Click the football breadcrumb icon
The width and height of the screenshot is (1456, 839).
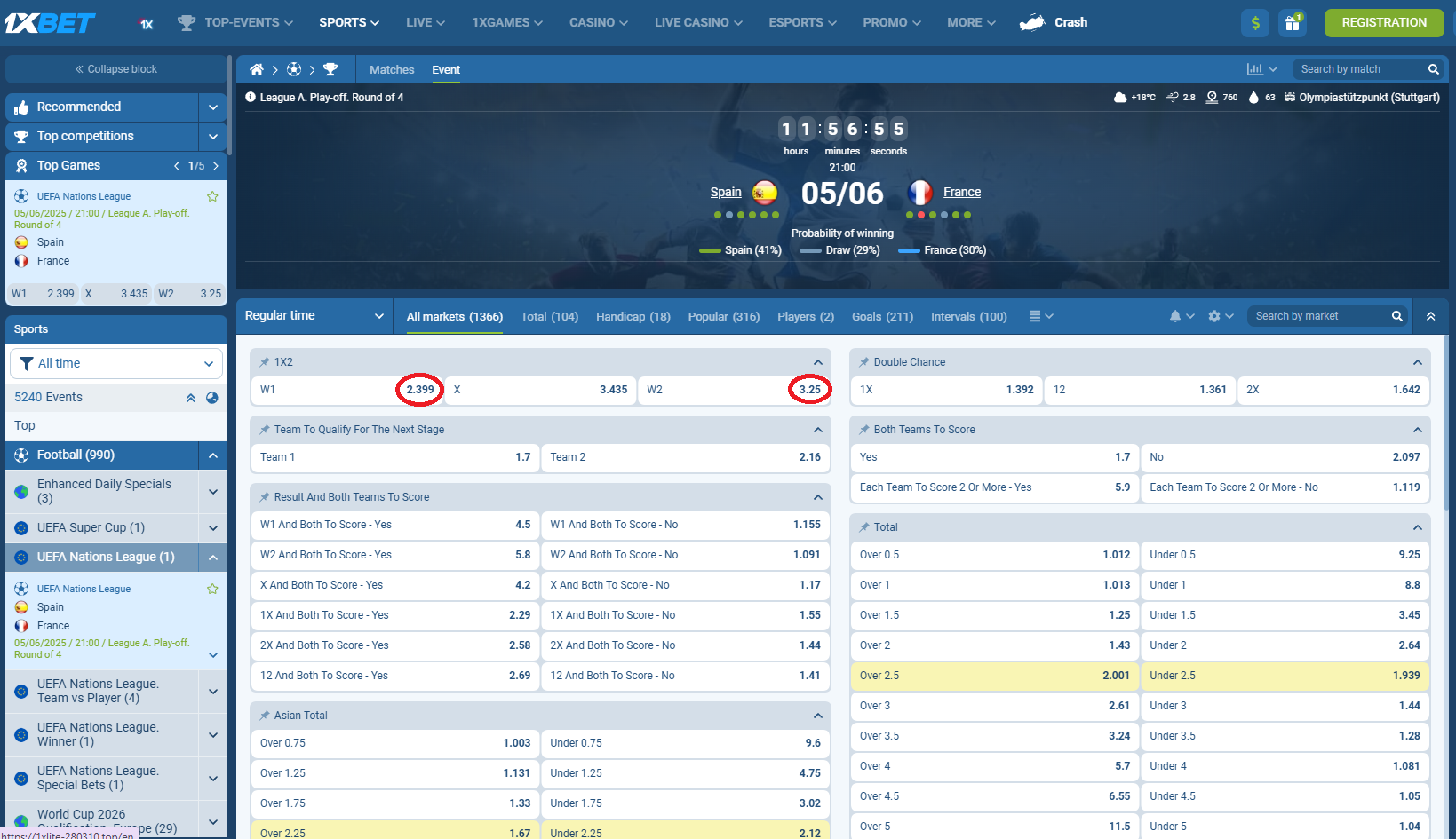(x=294, y=69)
